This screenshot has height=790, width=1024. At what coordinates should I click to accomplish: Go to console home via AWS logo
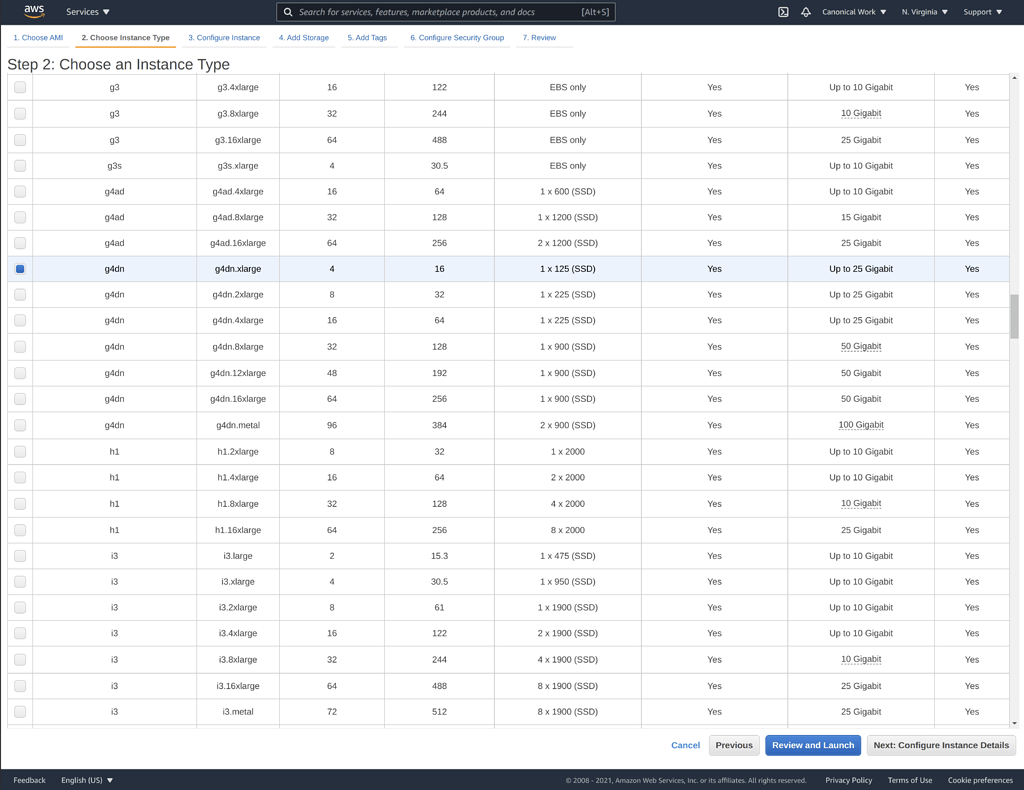click(x=33, y=12)
